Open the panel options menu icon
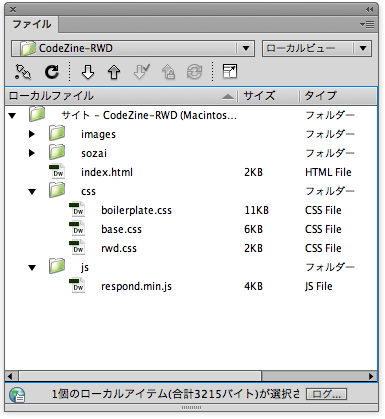385x419 pixels. click(x=367, y=24)
